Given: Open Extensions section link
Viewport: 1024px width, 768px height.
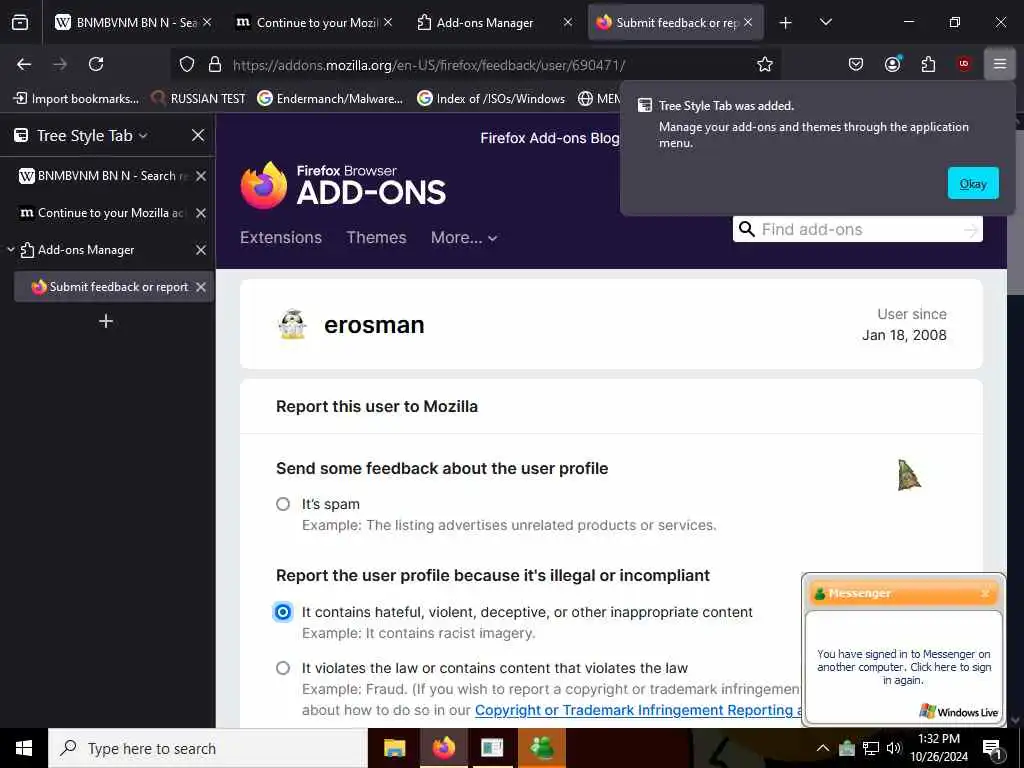Looking at the screenshot, I should point(281,238).
